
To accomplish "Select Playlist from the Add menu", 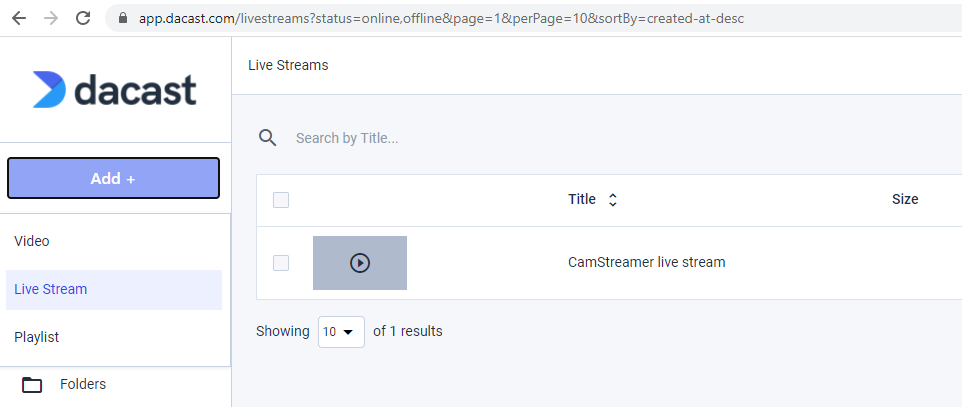I will (x=37, y=337).
